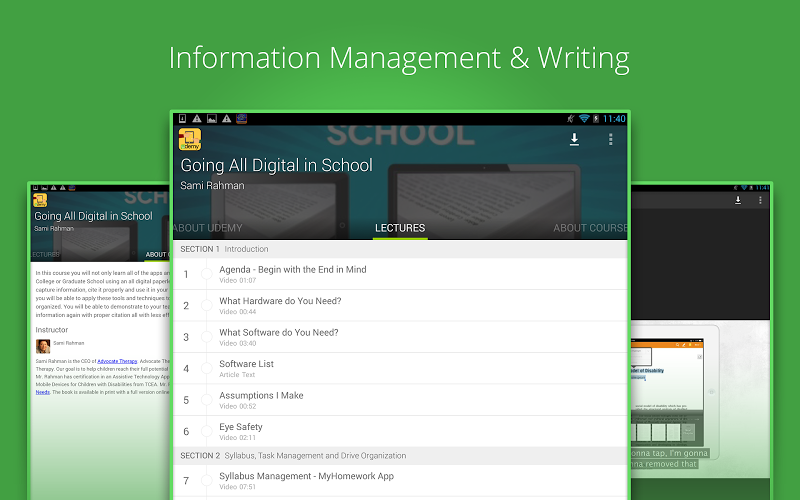This screenshot has height=500, width=800.
Task: Open the Software List article
Action: click(400, 368)
